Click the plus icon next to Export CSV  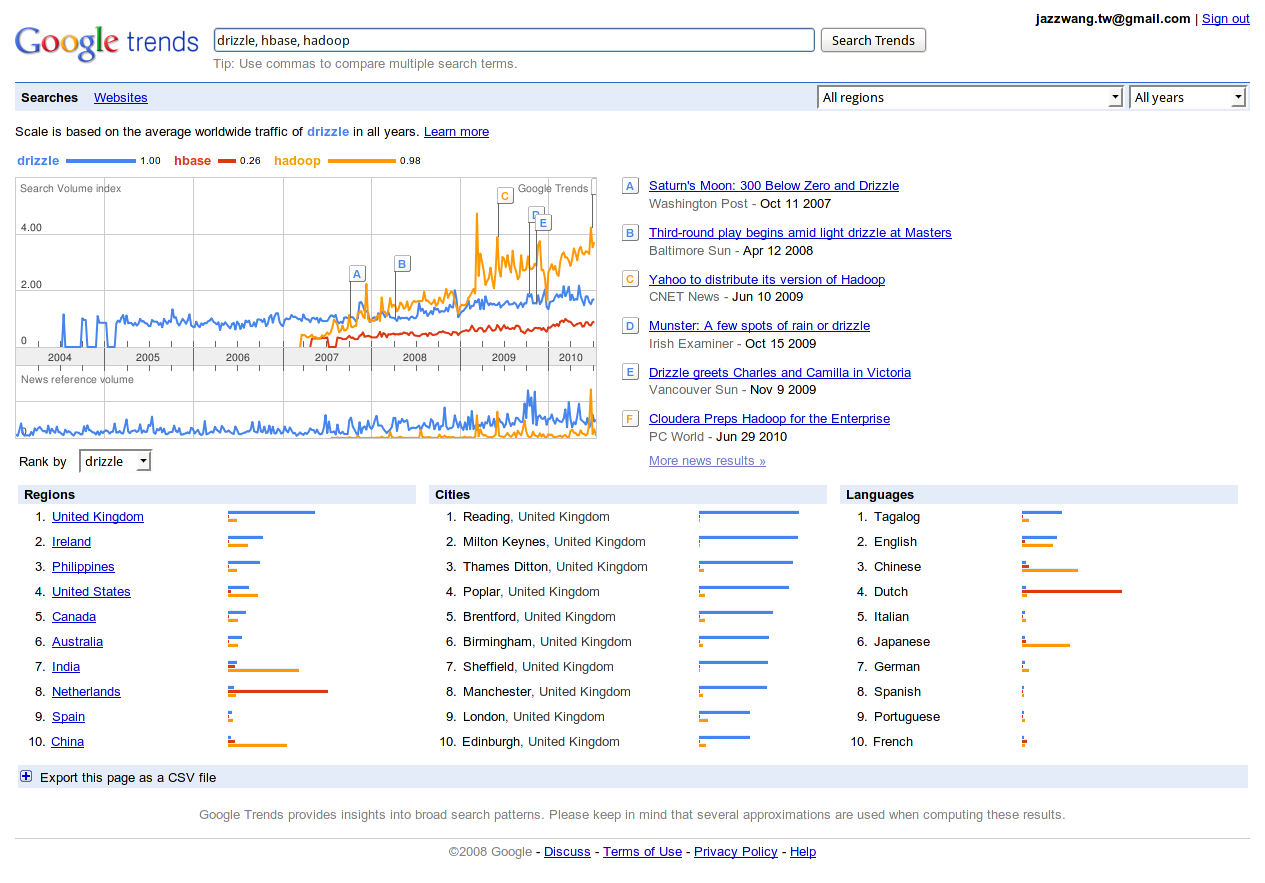26,777
